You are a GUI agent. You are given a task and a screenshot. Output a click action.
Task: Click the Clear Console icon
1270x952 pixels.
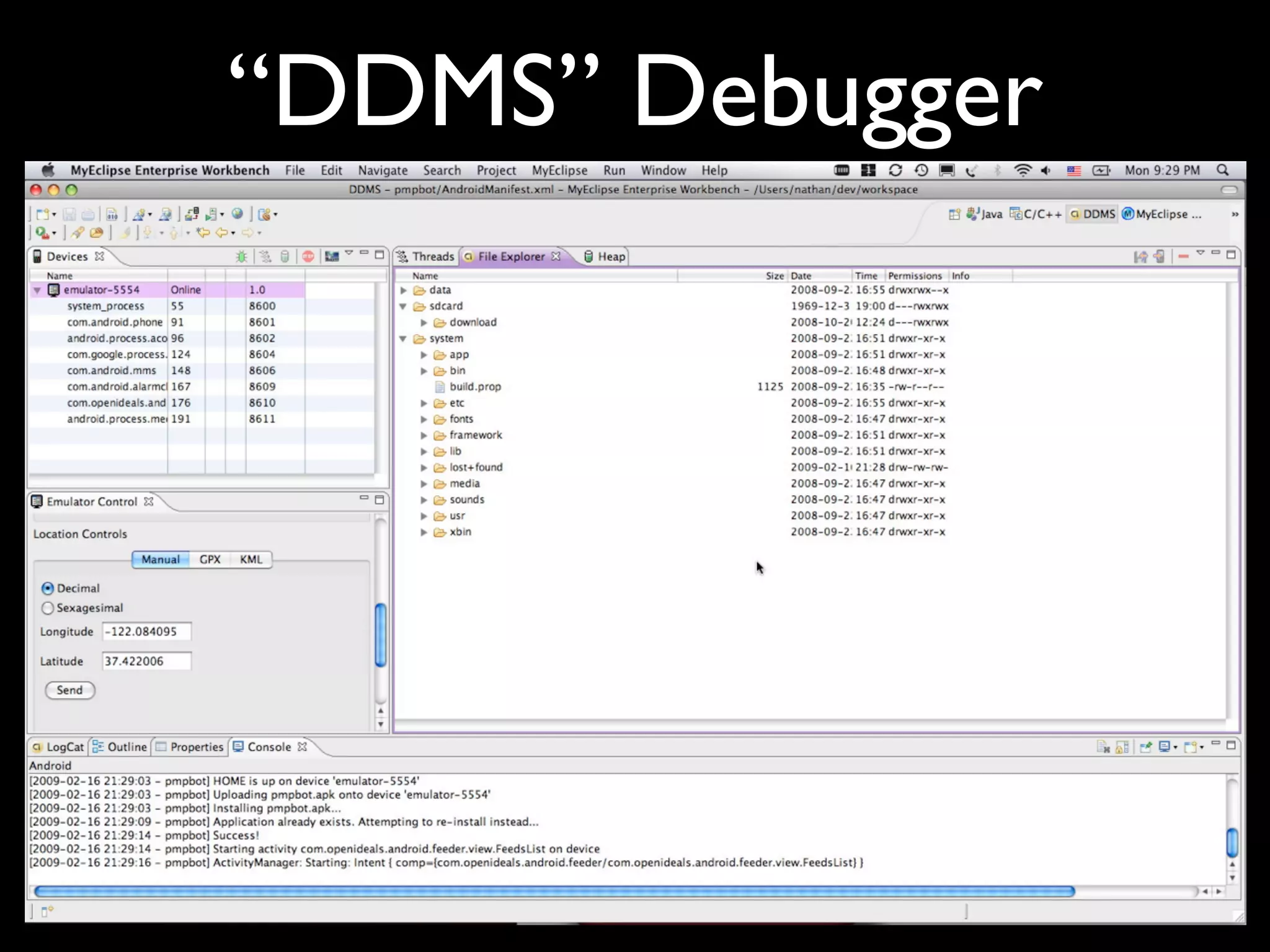[1103, 747]
